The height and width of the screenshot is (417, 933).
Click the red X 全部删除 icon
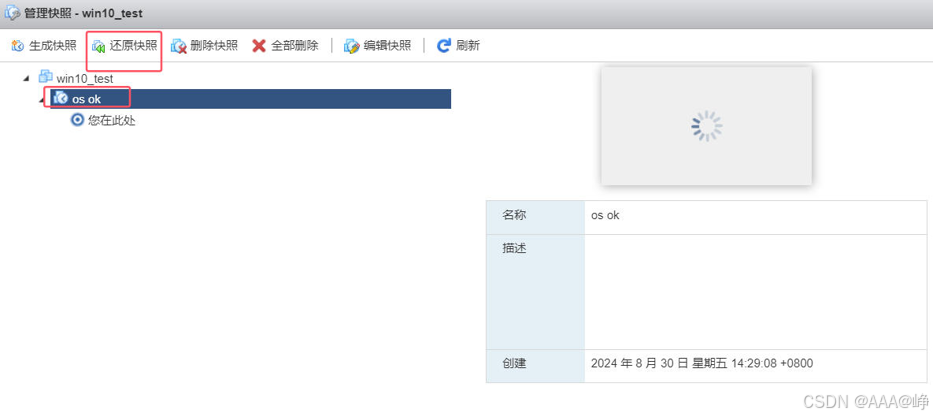(x=259, y=46)
